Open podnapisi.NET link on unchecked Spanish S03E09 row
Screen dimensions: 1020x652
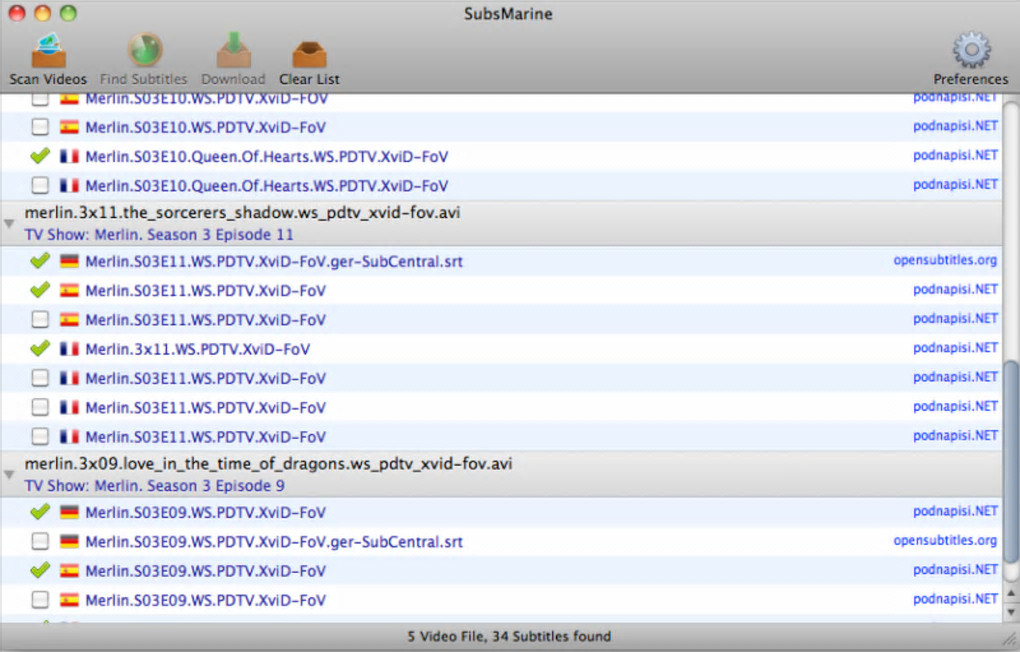pos(955,599)
